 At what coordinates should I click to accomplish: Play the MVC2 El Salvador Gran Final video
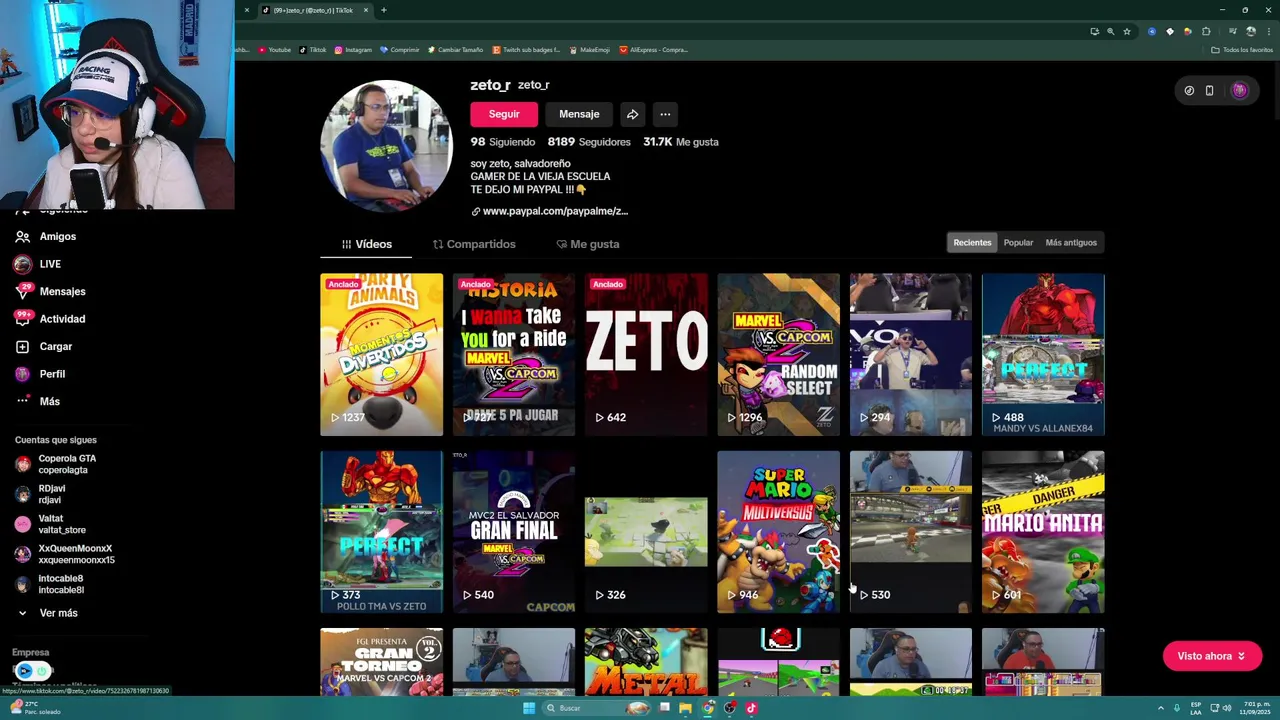[x=514, y=532]
